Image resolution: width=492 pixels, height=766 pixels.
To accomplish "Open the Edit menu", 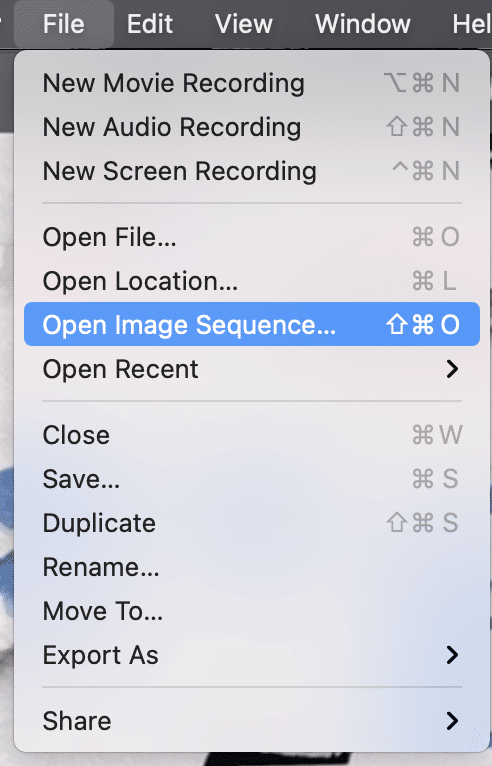I will point(150,23).
